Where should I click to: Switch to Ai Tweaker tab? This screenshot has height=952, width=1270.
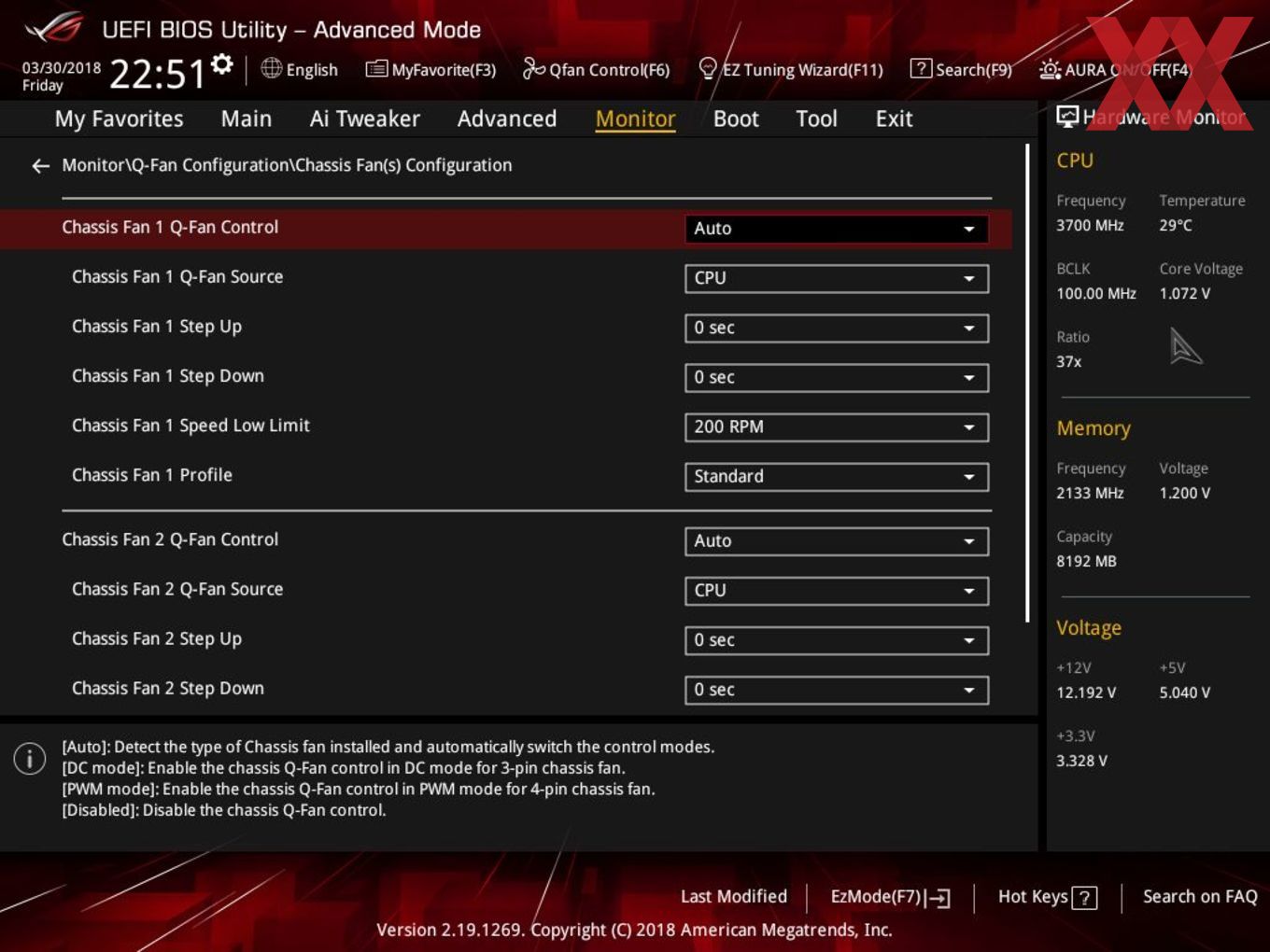[364, 119]
